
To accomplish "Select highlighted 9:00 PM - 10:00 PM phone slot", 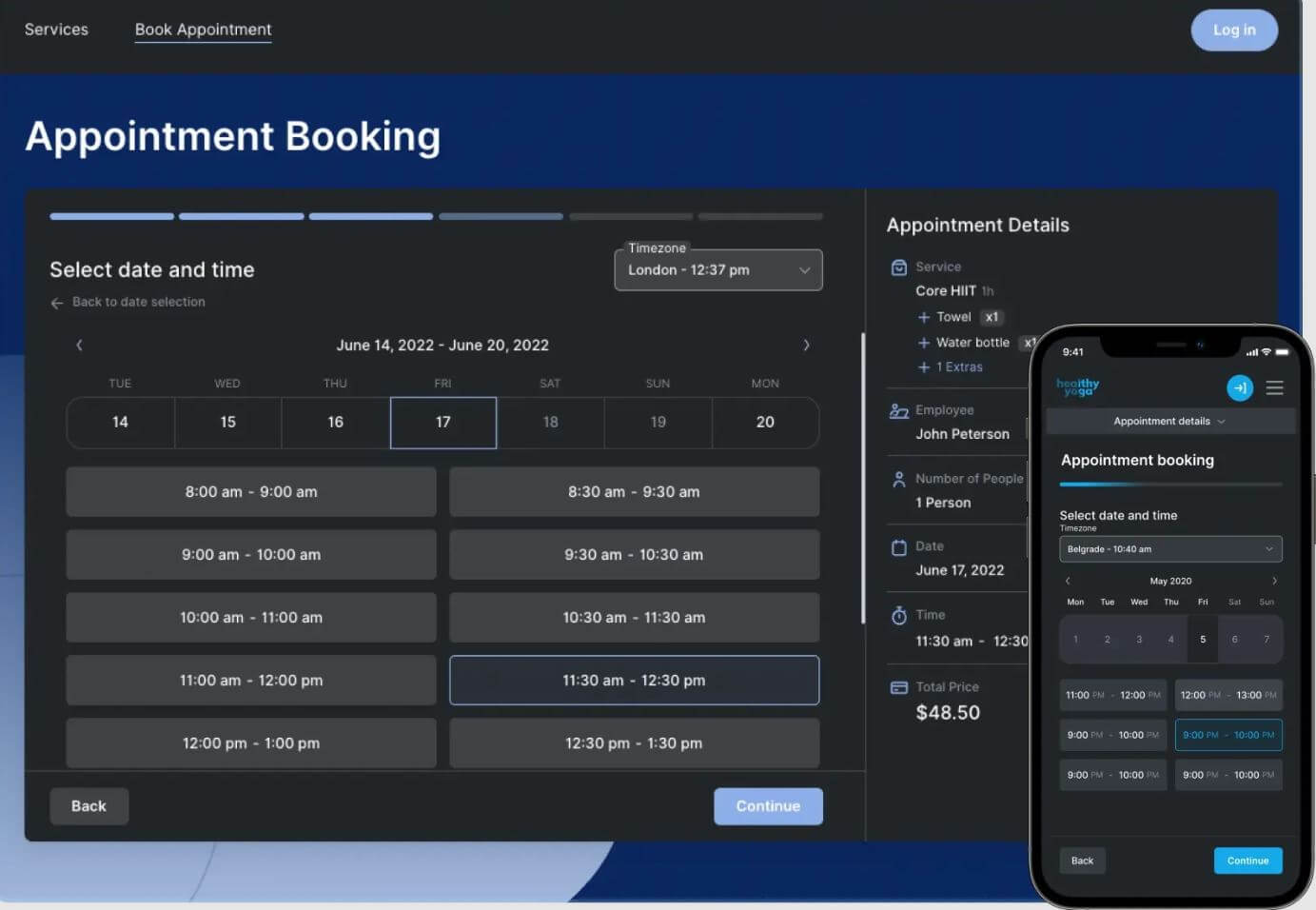I will click(x=1228, y=735).
